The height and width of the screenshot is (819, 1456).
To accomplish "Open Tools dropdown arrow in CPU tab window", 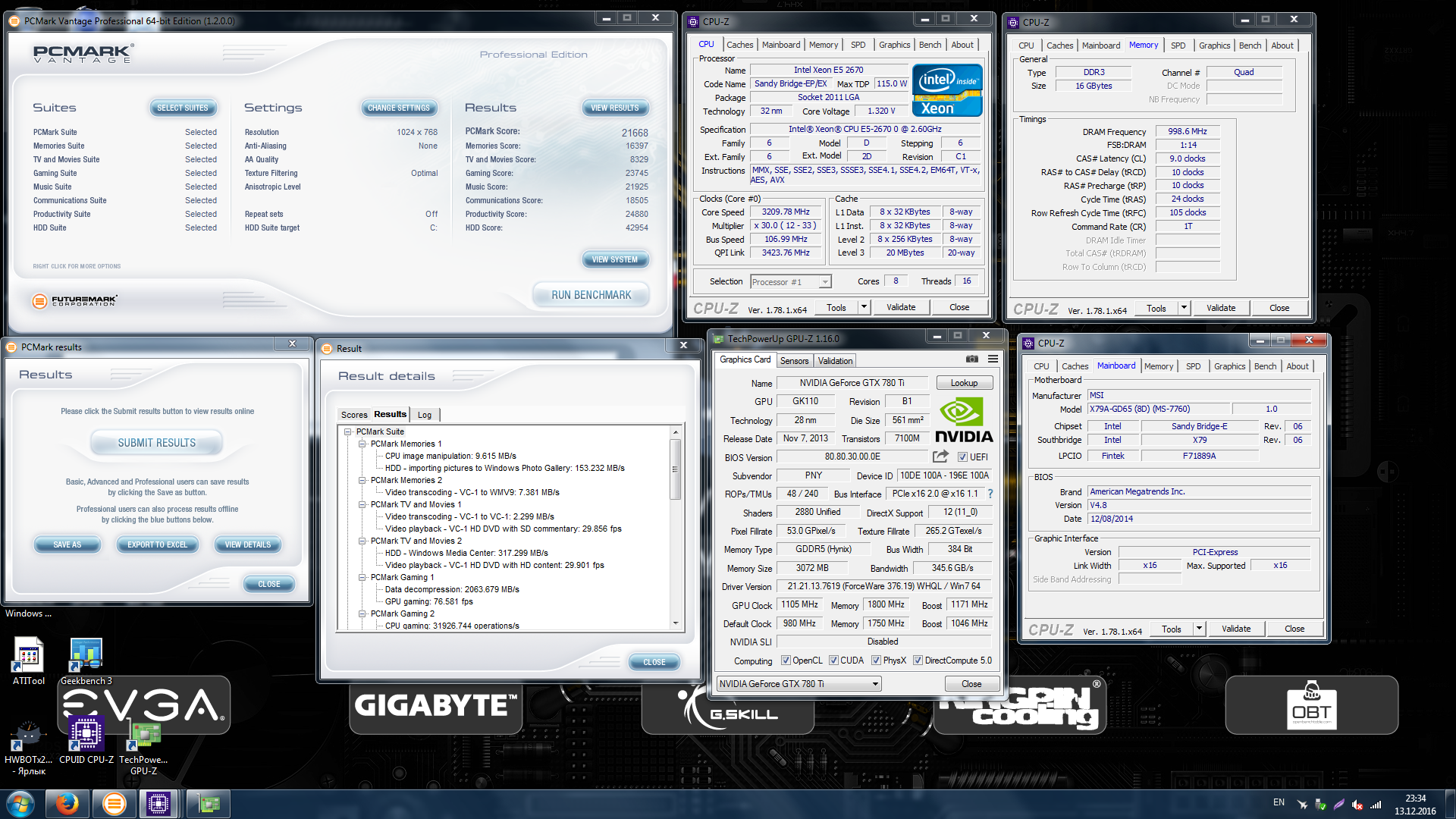I will coord(864,307).
